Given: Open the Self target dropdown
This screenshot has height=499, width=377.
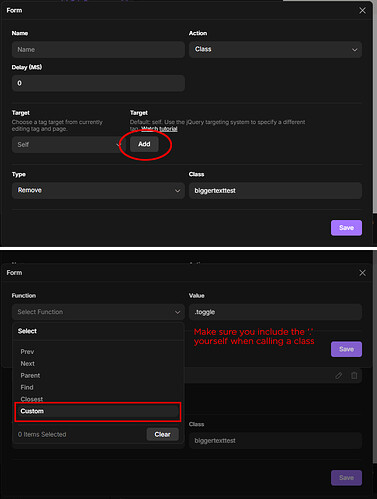Looking at the screenshot, I should (67, 145).
